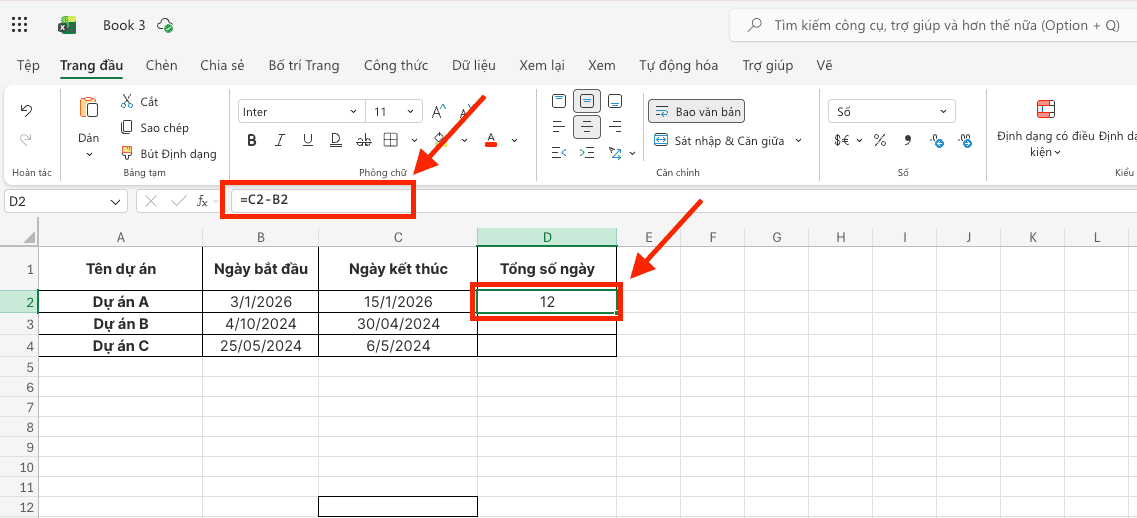Screen dimensions: 1137x518
Task: Toggle Italic formatting
Action: 280,140
